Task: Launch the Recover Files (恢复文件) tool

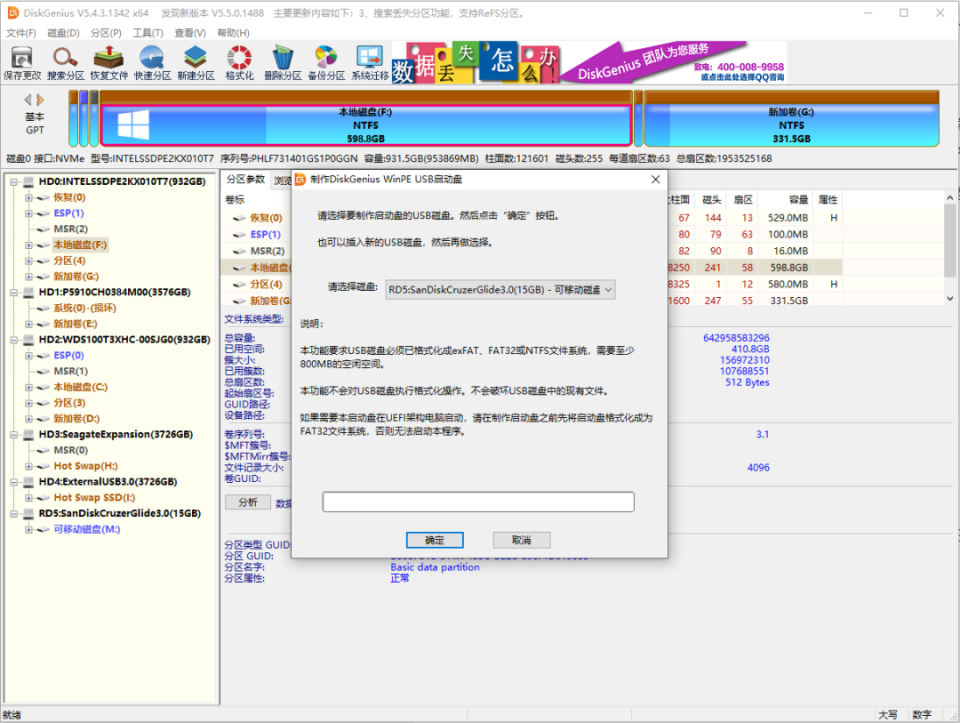Action: pos(109,62)
